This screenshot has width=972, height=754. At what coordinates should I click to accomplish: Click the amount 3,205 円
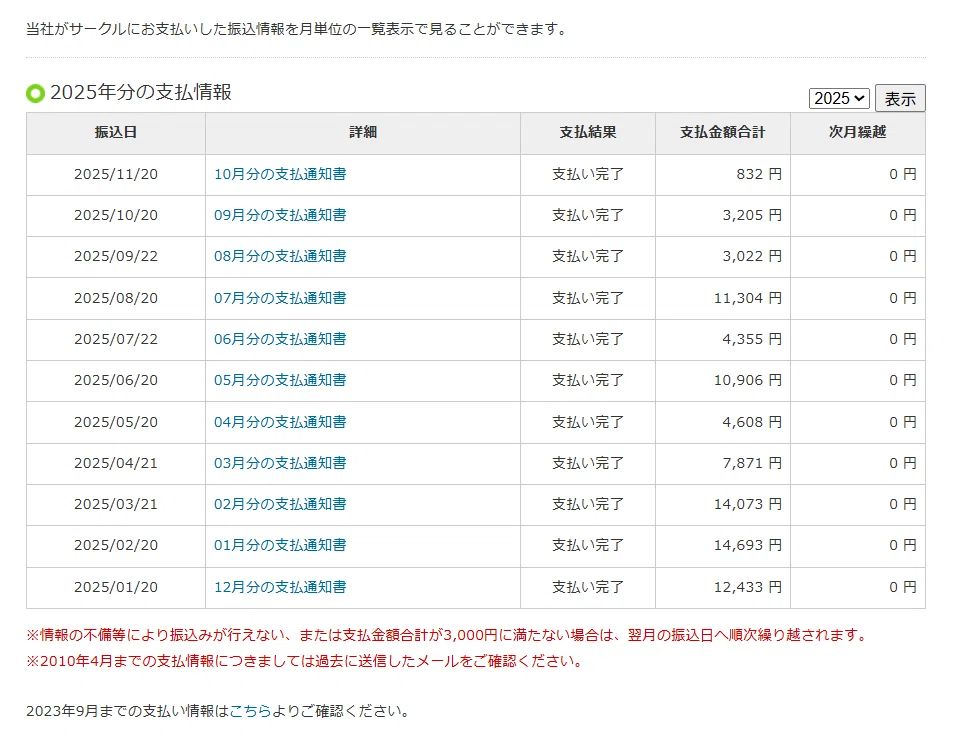752,215
